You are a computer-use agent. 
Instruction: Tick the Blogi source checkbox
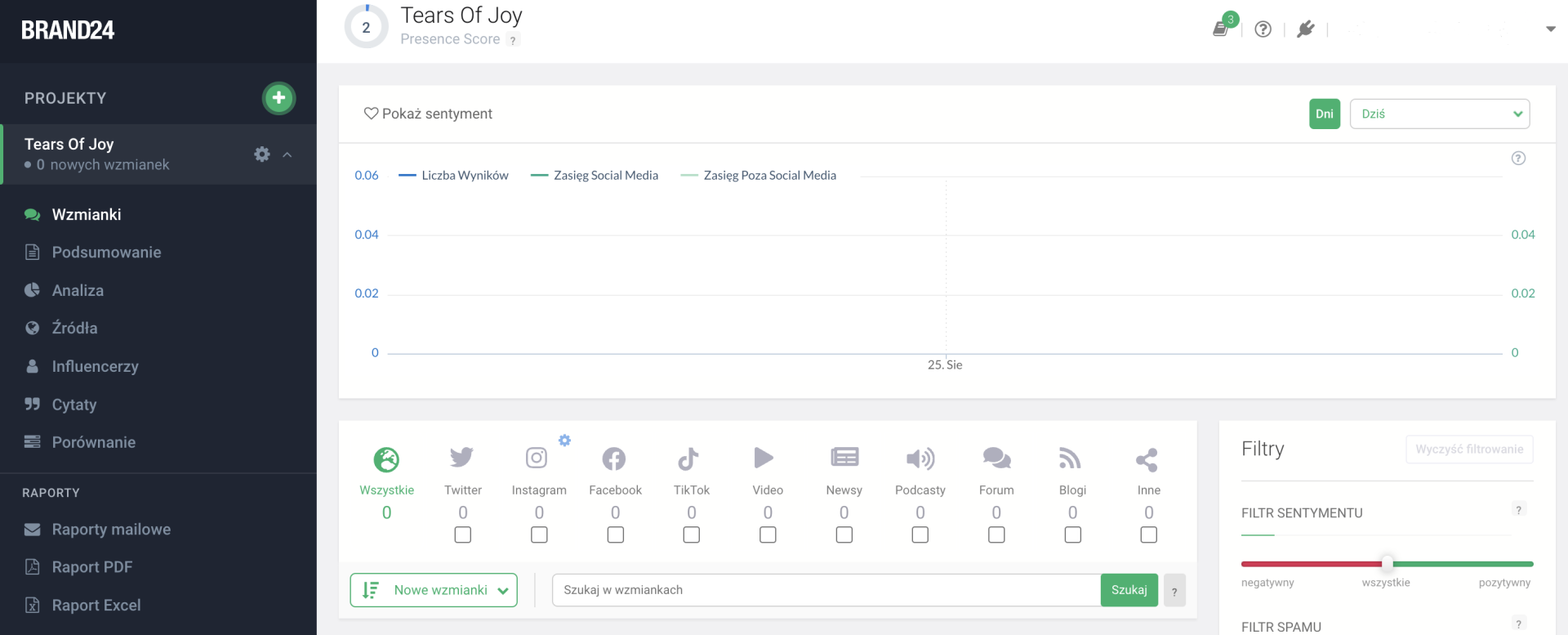pos(1072,534)
